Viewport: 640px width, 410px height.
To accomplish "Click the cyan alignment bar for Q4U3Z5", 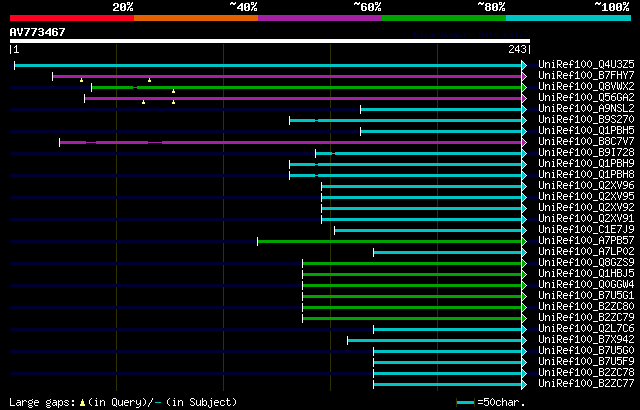I will click(268, 65).
